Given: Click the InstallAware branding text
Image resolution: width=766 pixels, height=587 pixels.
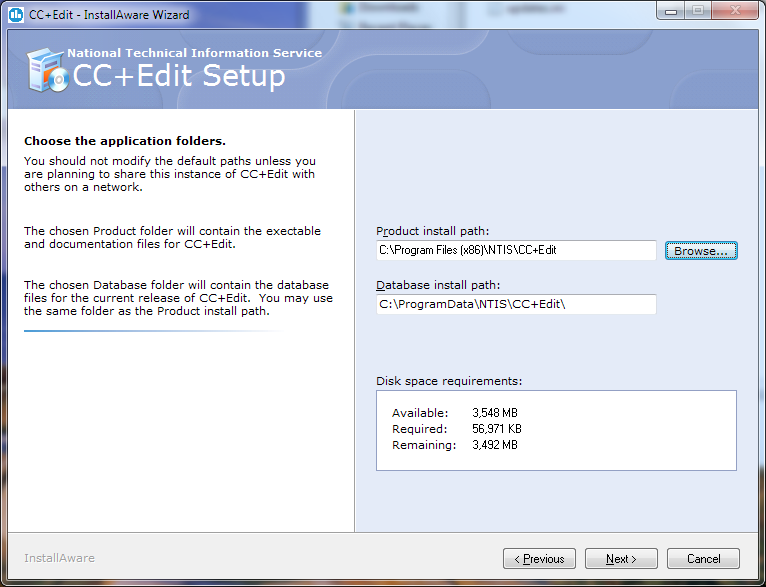Looking at the screenshot, I should pyautogui.click(x=60, y=558).
